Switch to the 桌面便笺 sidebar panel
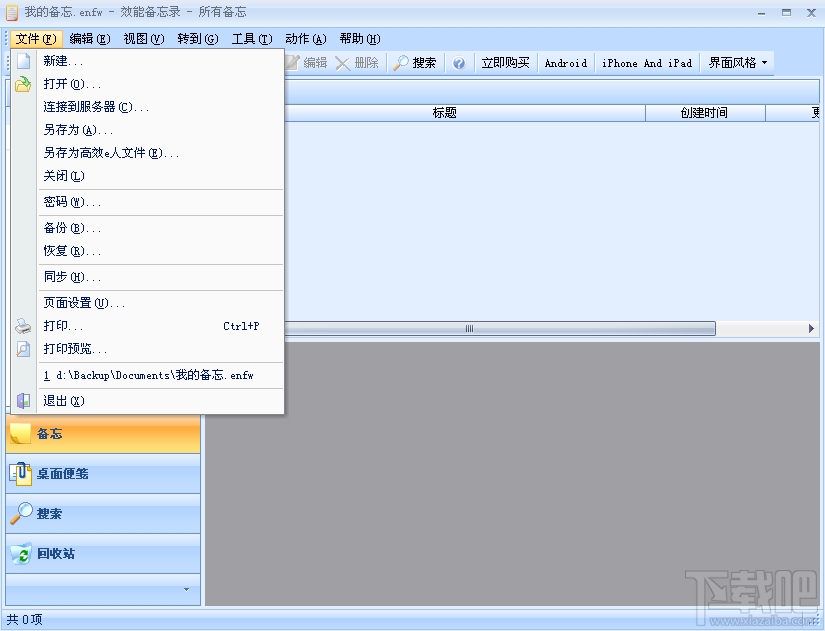This screenshot has width=825, height=631. [100, 476]
